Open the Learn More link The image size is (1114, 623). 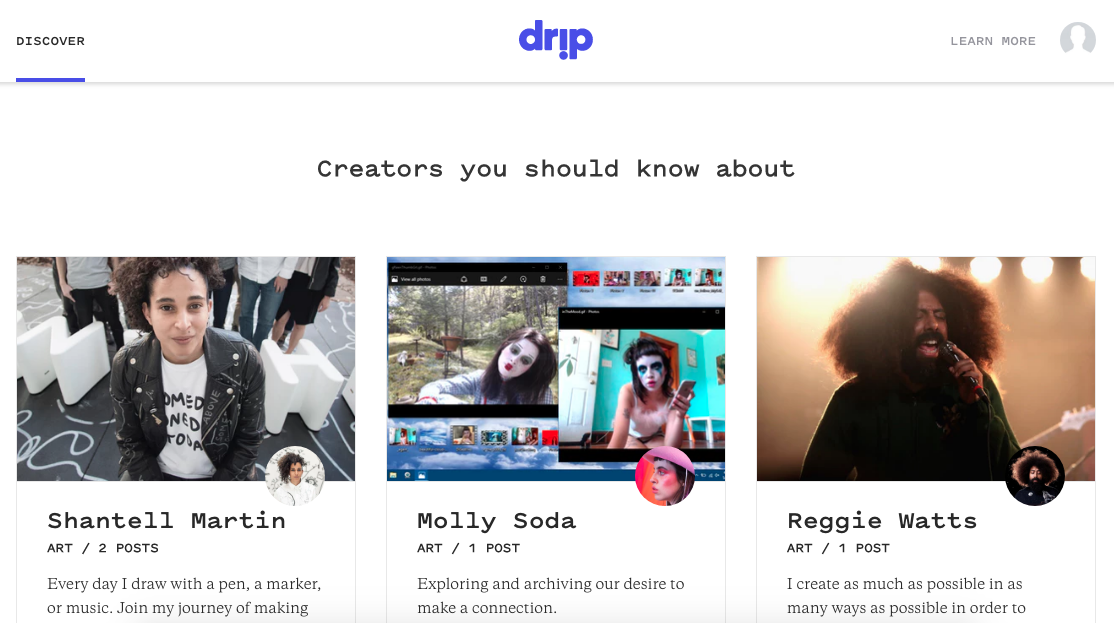point(993,41)
